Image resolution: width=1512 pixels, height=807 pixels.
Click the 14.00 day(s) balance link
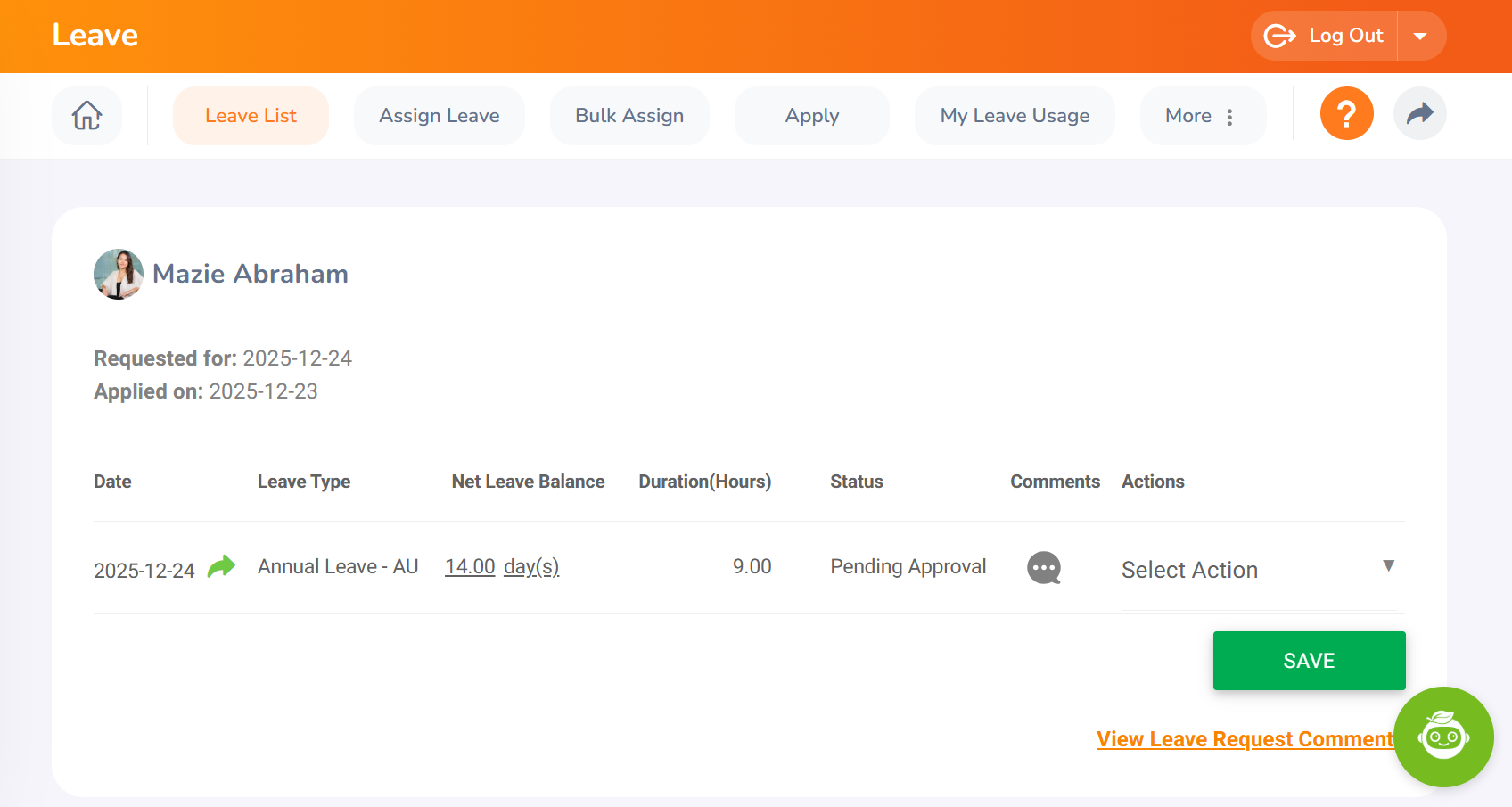pos(502,567)
